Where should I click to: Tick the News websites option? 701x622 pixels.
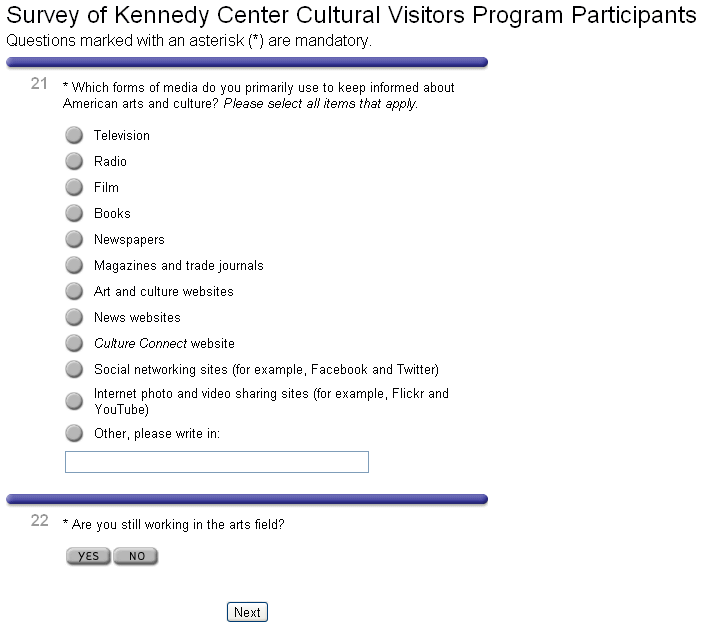(x=74, y=317)
